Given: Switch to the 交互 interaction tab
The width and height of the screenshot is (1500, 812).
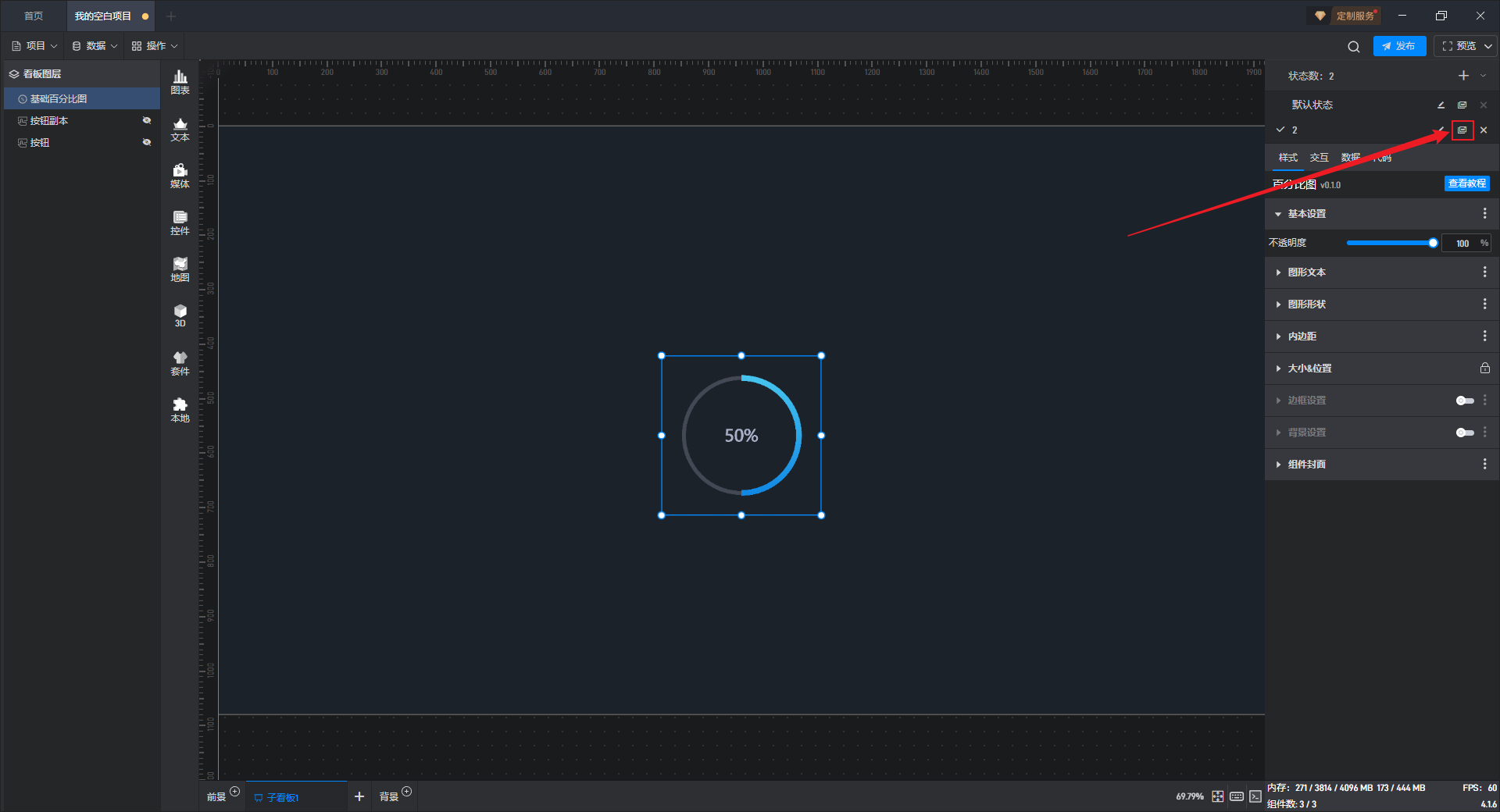Looking at the screenshot, I should point(1320,158).
